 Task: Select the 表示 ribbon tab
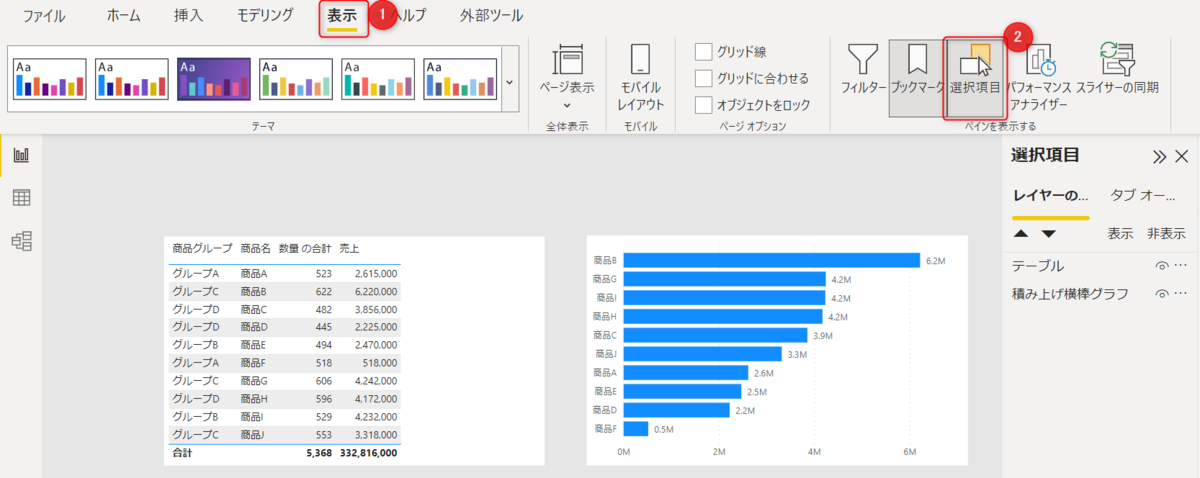pos(342,17)
